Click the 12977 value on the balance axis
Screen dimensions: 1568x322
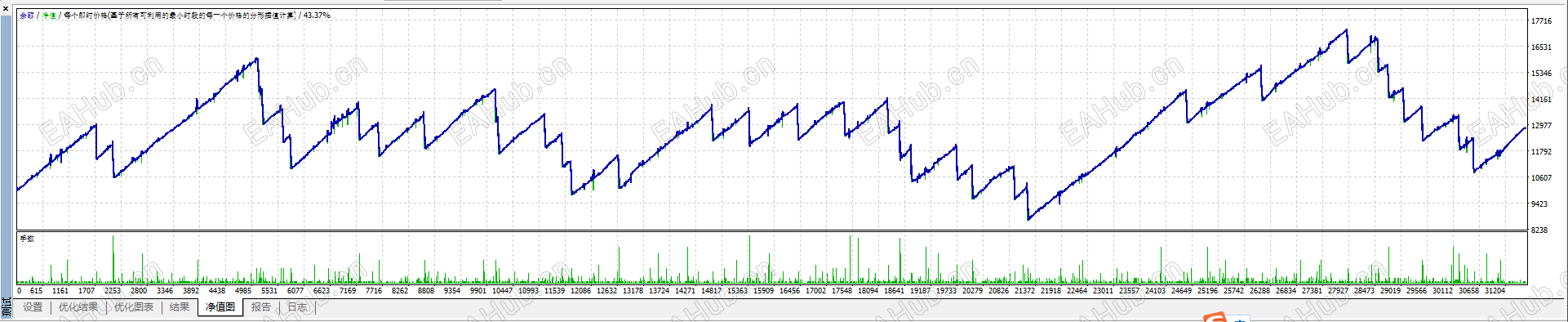tap(1541, 126)
